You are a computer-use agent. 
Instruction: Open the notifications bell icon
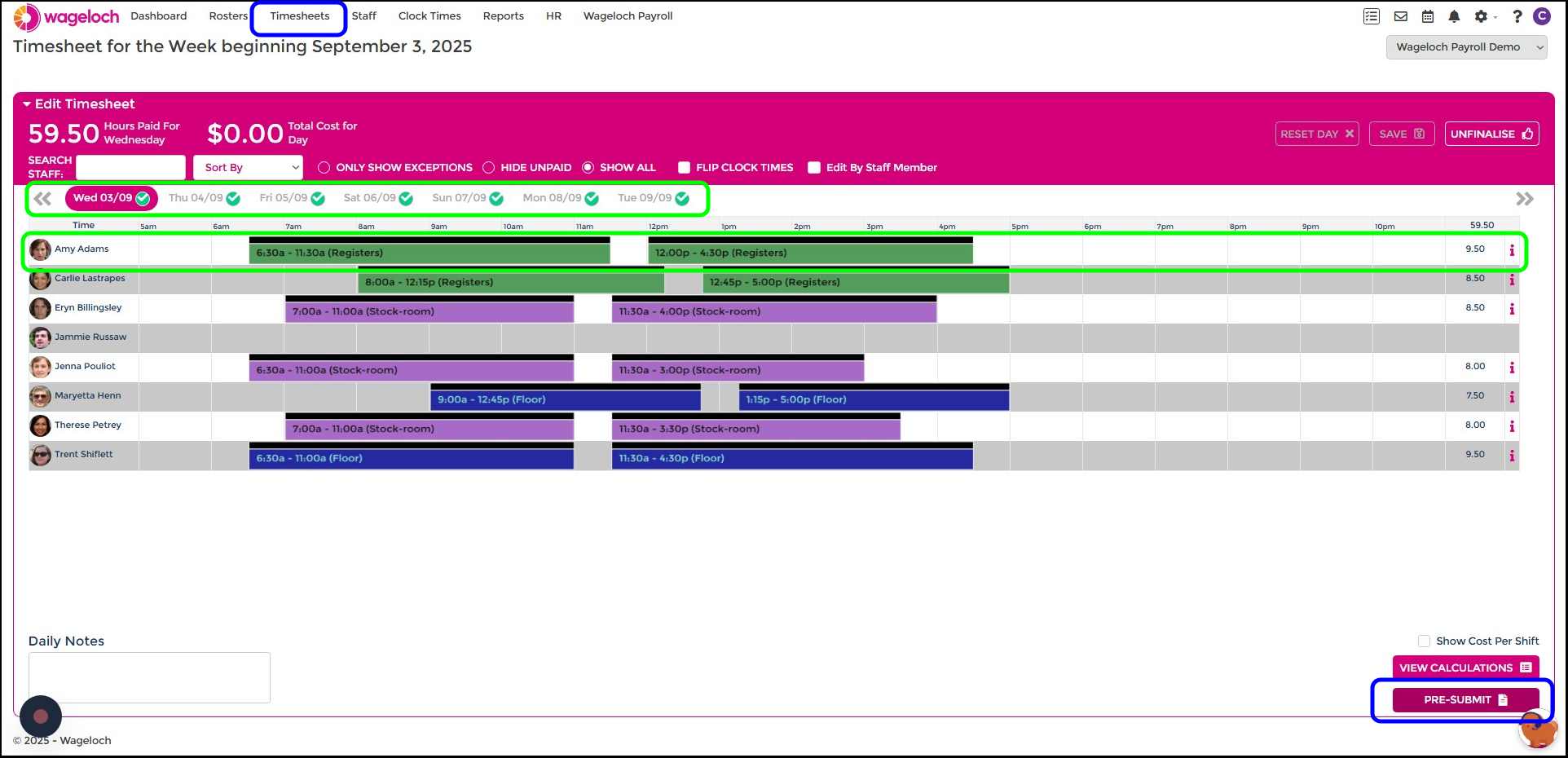(1454, 16)
